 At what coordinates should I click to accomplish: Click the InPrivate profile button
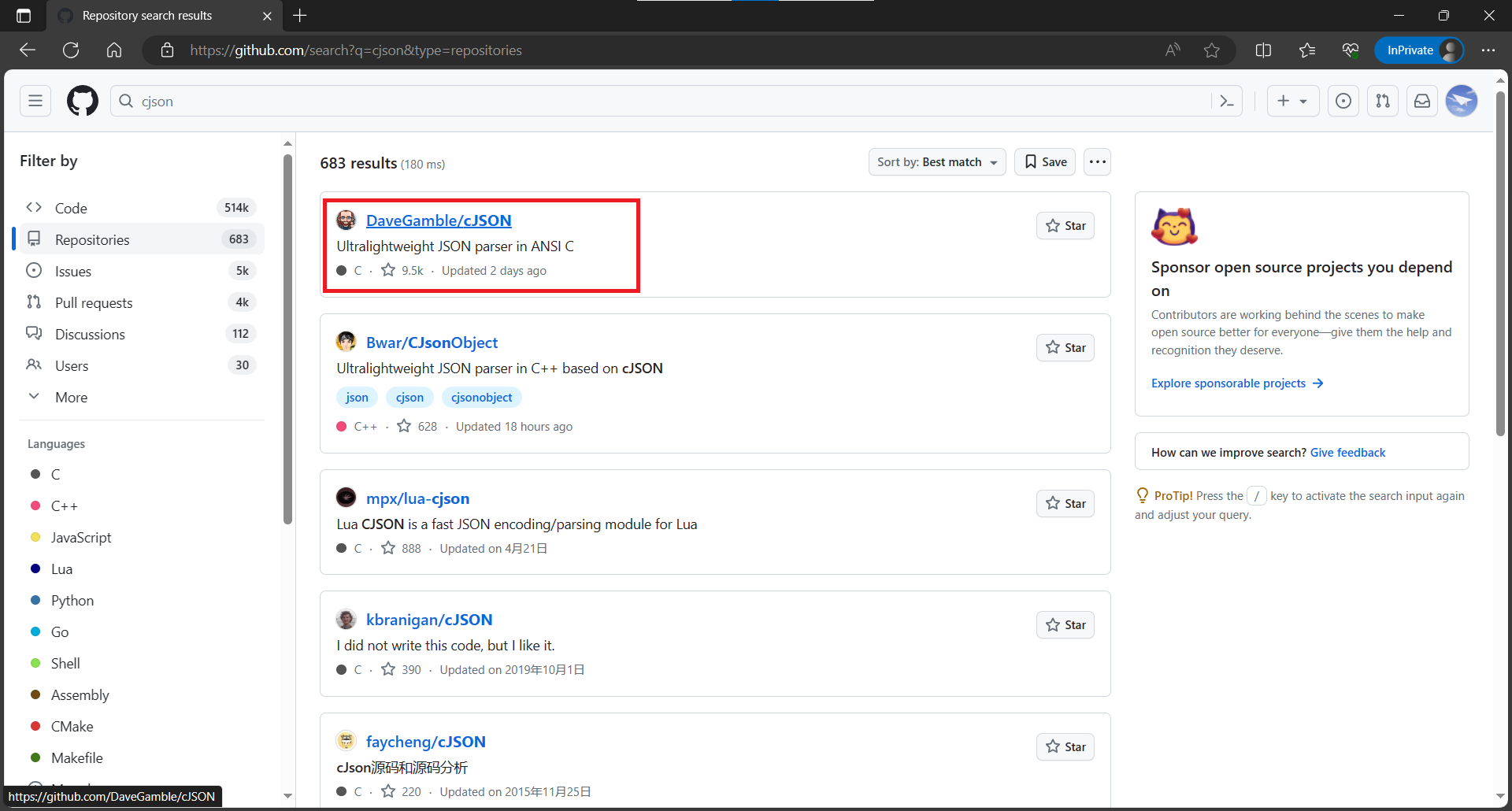(x=1419, y=50)
